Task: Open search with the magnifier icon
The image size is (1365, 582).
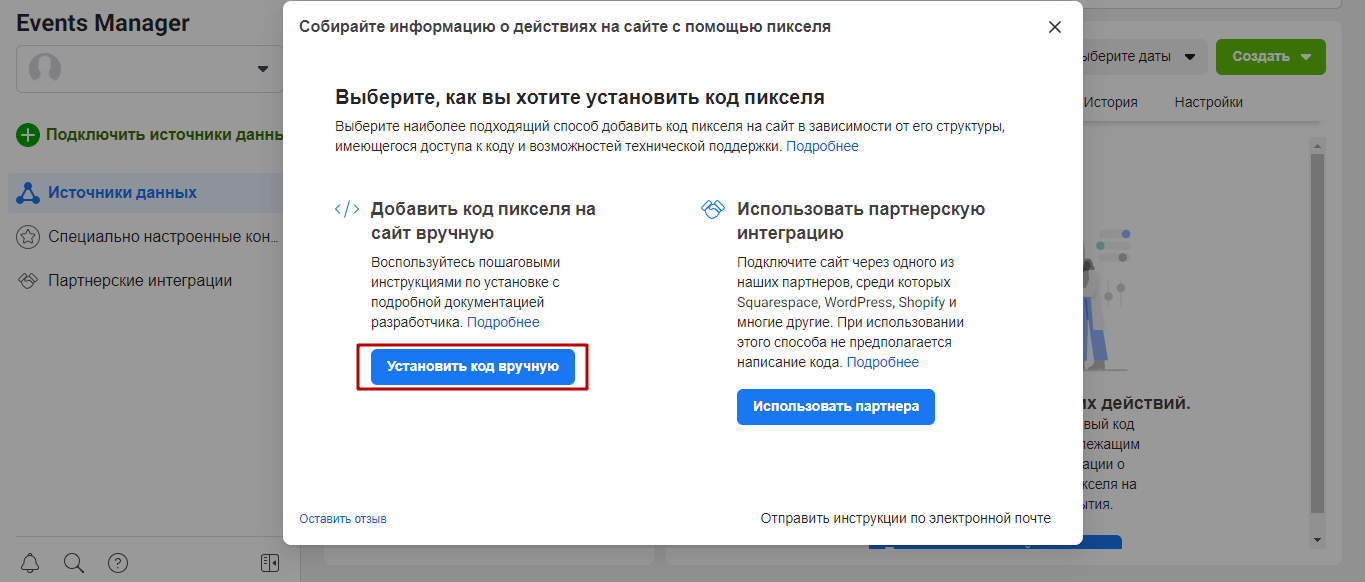Action: pos(74,562)
